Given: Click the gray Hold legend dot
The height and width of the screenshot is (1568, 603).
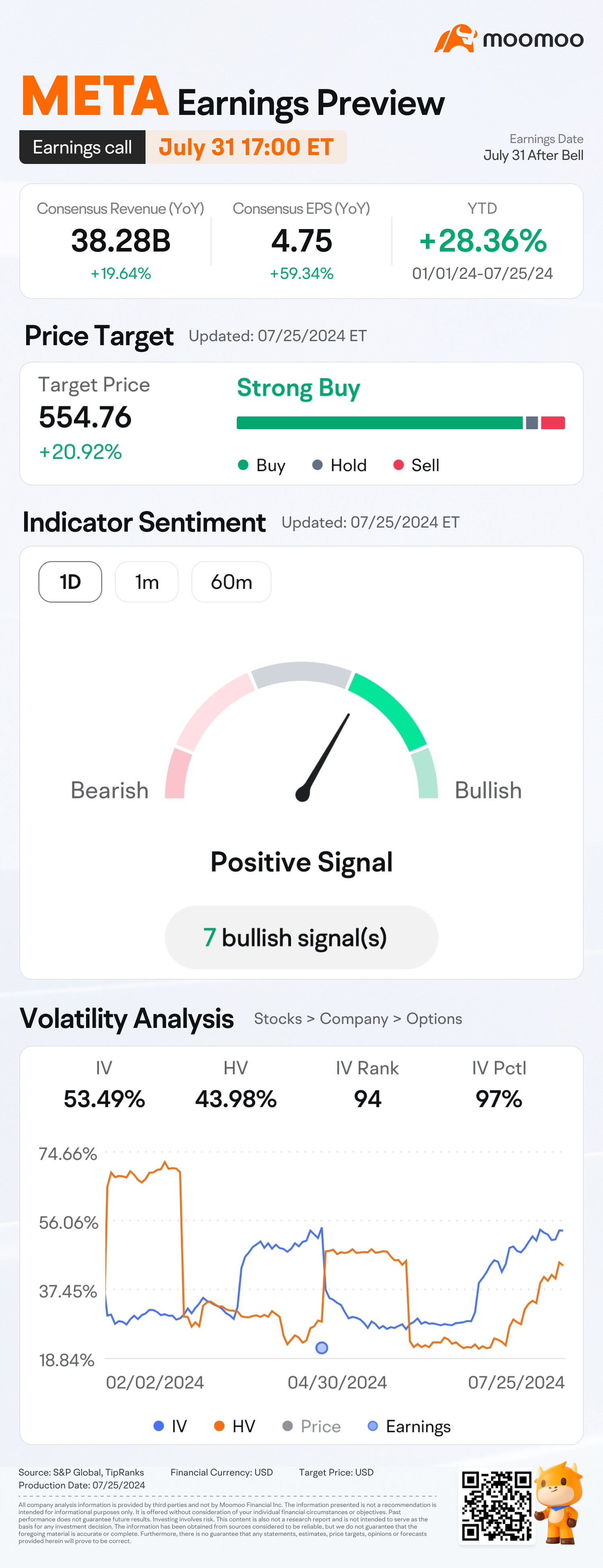Looking at the screenshot, I should click(x=317, y=465).
